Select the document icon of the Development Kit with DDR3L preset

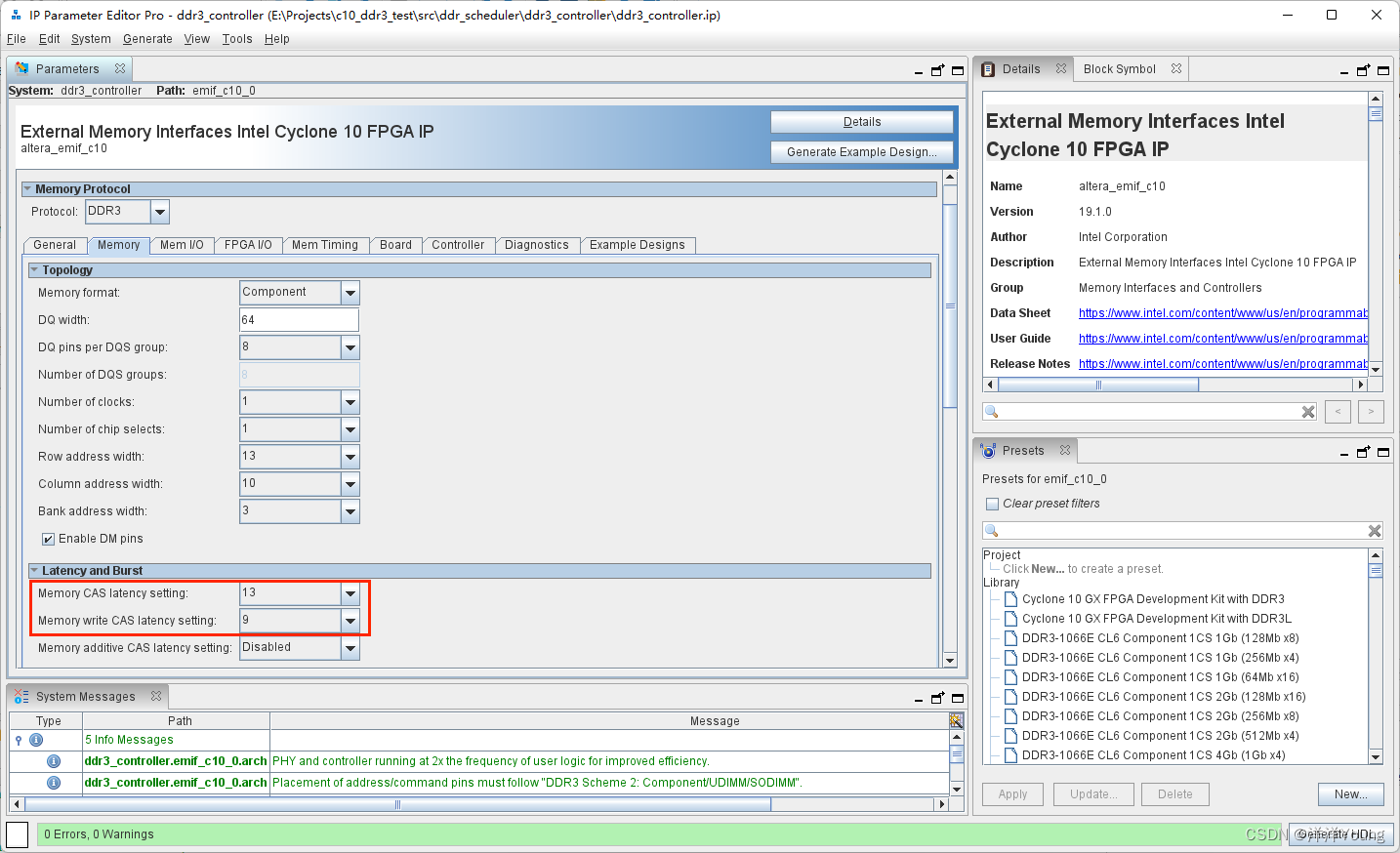tap(1011, 619)
